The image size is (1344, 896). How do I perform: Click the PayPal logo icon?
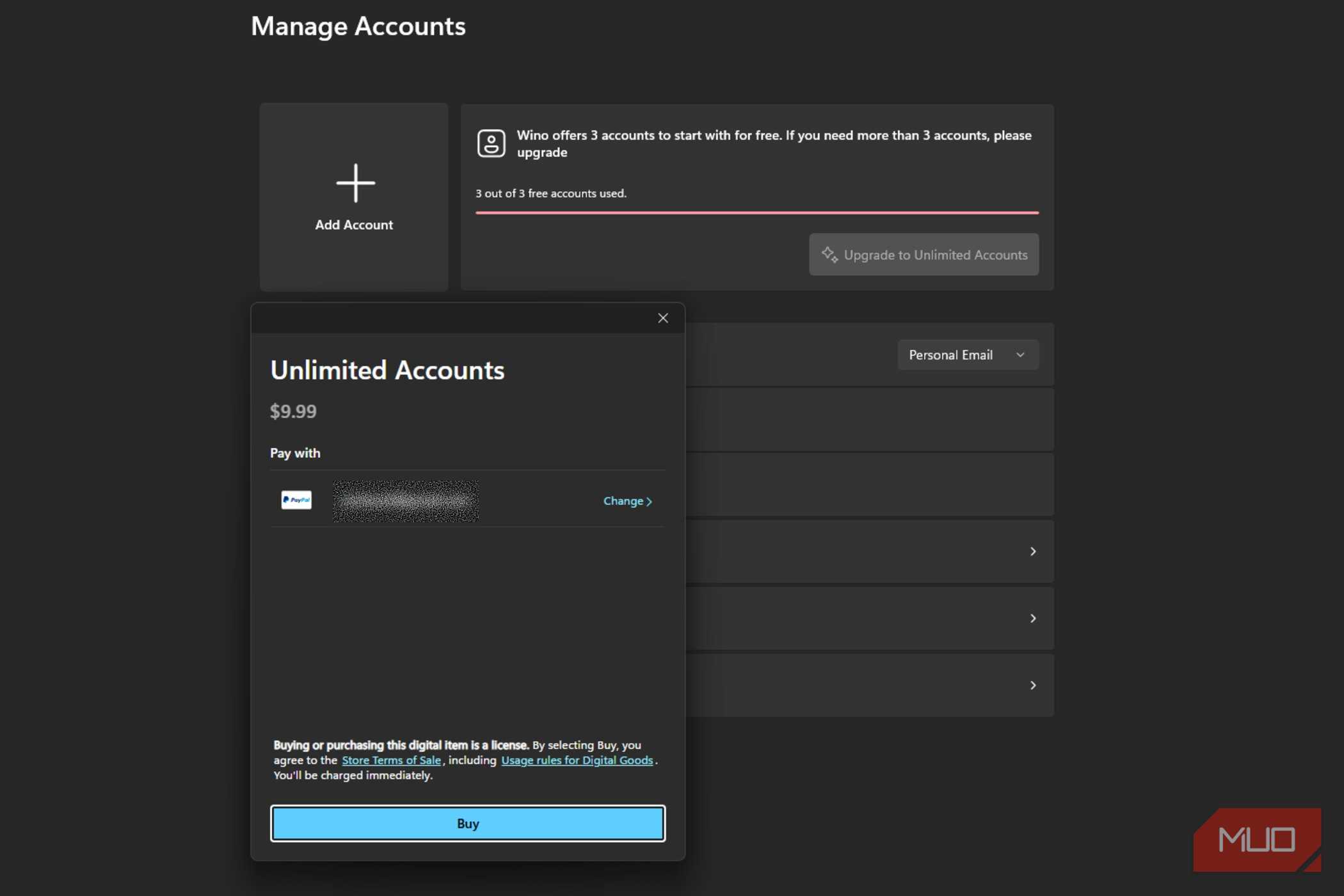(x=296, y=500)
